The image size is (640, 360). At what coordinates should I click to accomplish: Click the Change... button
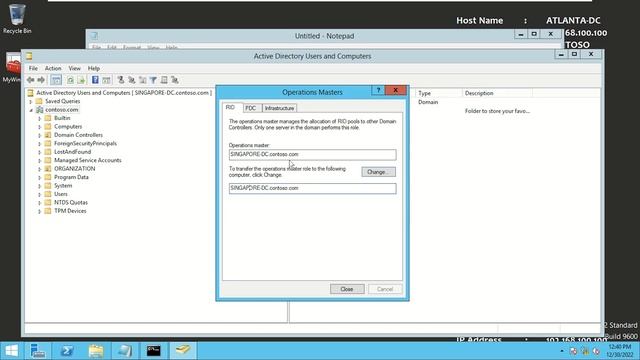378,172
